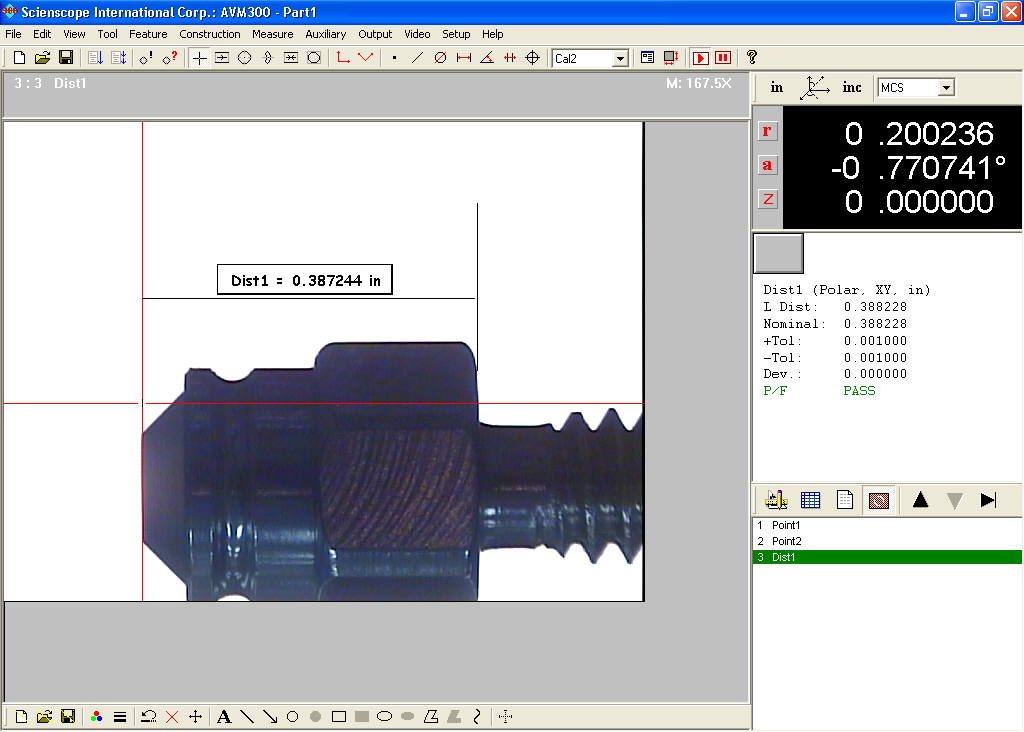
Task: Select Point1 in the feature list
Action: coord(887,525)
